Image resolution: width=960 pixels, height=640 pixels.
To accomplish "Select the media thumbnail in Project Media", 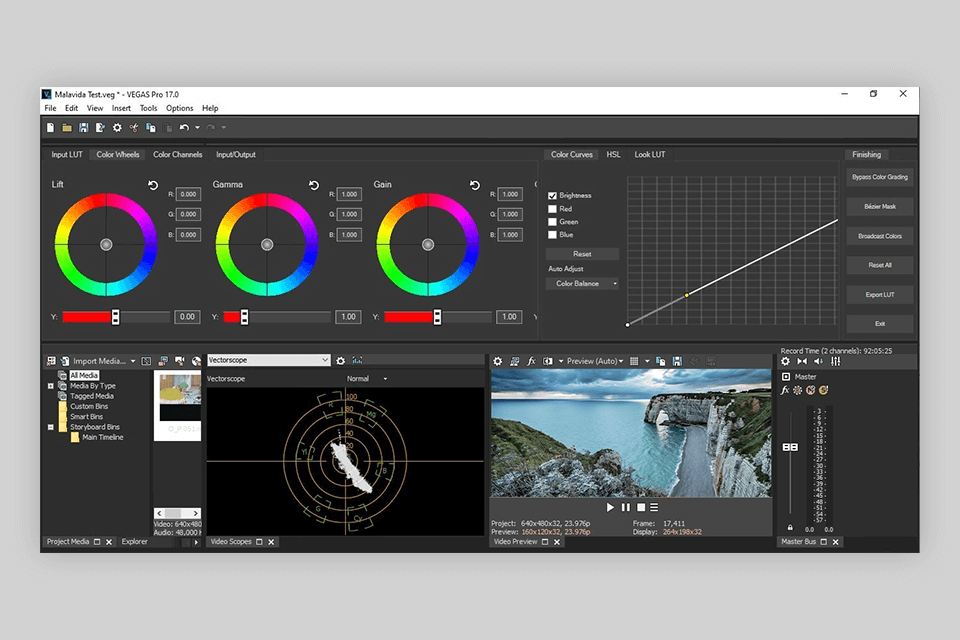I will click(180, 397).
